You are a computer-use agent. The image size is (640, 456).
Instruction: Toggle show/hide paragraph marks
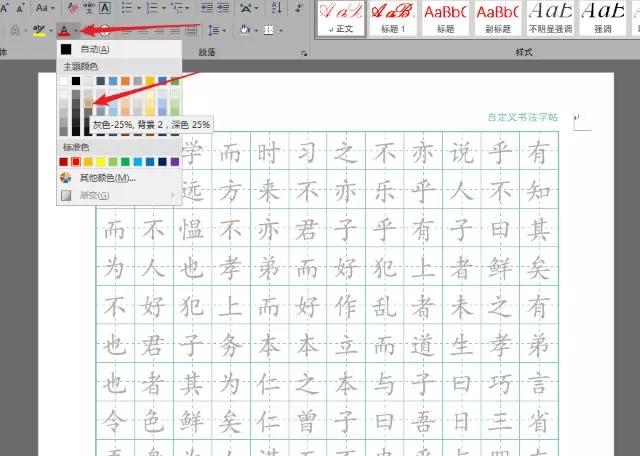(x=299, y=7)
